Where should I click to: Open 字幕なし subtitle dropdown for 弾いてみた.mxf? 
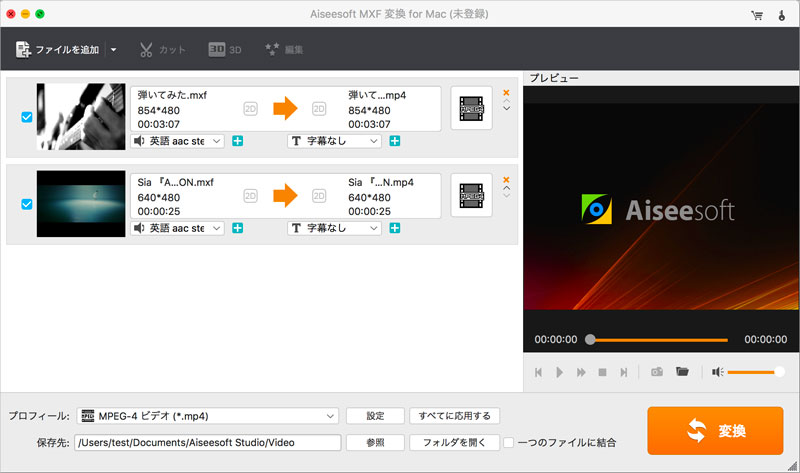[335, 141]
